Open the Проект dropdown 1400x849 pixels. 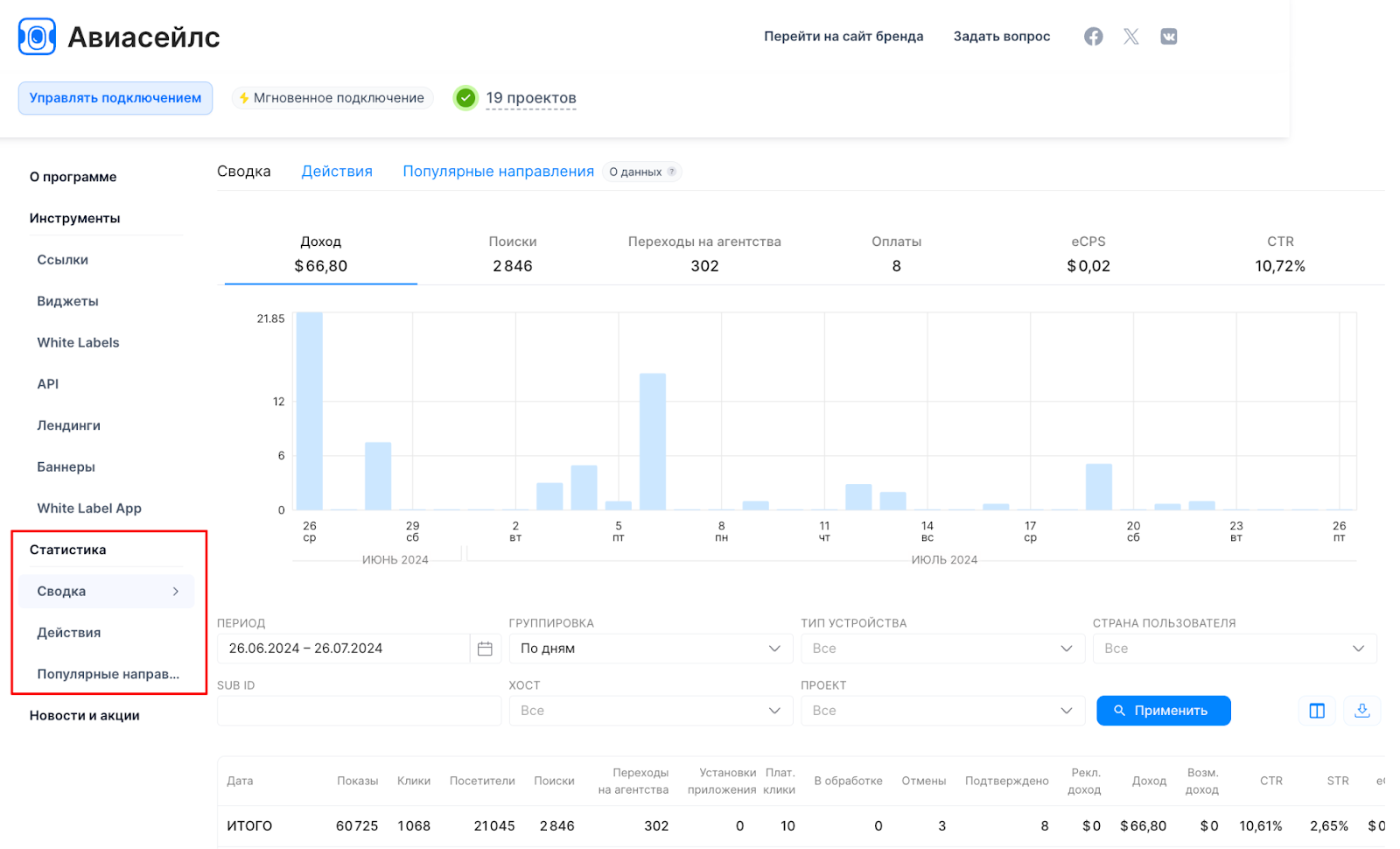pyautogui.click(x=943, y=711)
